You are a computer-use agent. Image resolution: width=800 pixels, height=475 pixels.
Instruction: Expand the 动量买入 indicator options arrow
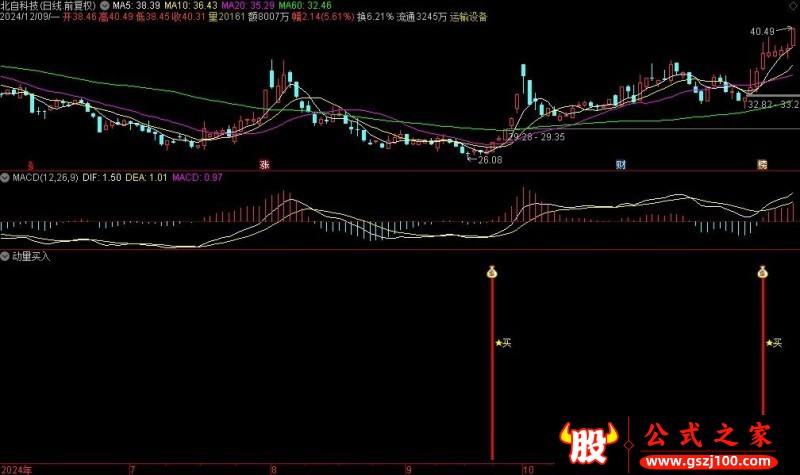[5, 256]
